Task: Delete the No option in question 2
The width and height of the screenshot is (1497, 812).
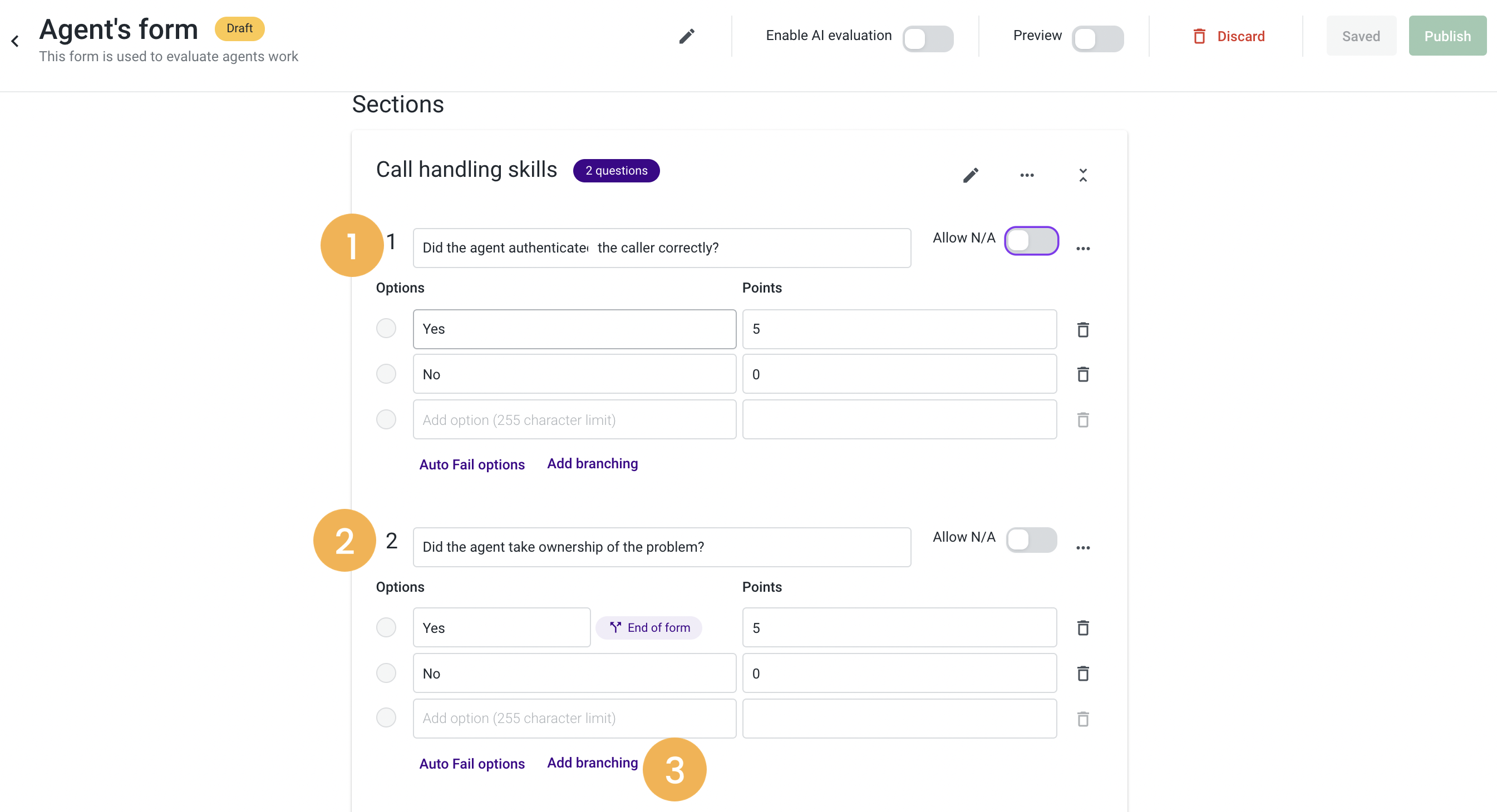Action: [x=1082, y=672]
